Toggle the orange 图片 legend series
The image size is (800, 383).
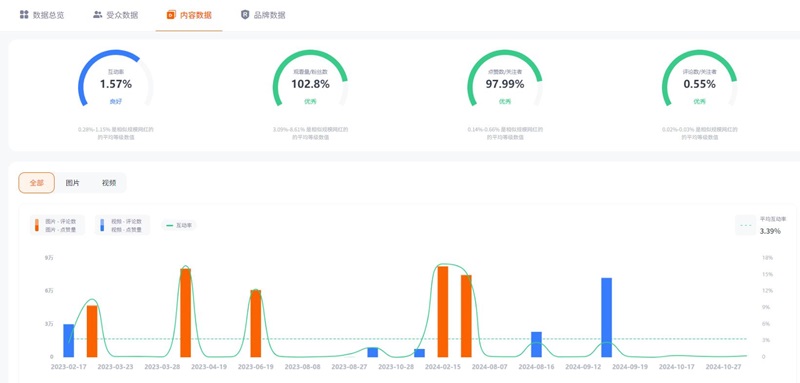(56, 225)
